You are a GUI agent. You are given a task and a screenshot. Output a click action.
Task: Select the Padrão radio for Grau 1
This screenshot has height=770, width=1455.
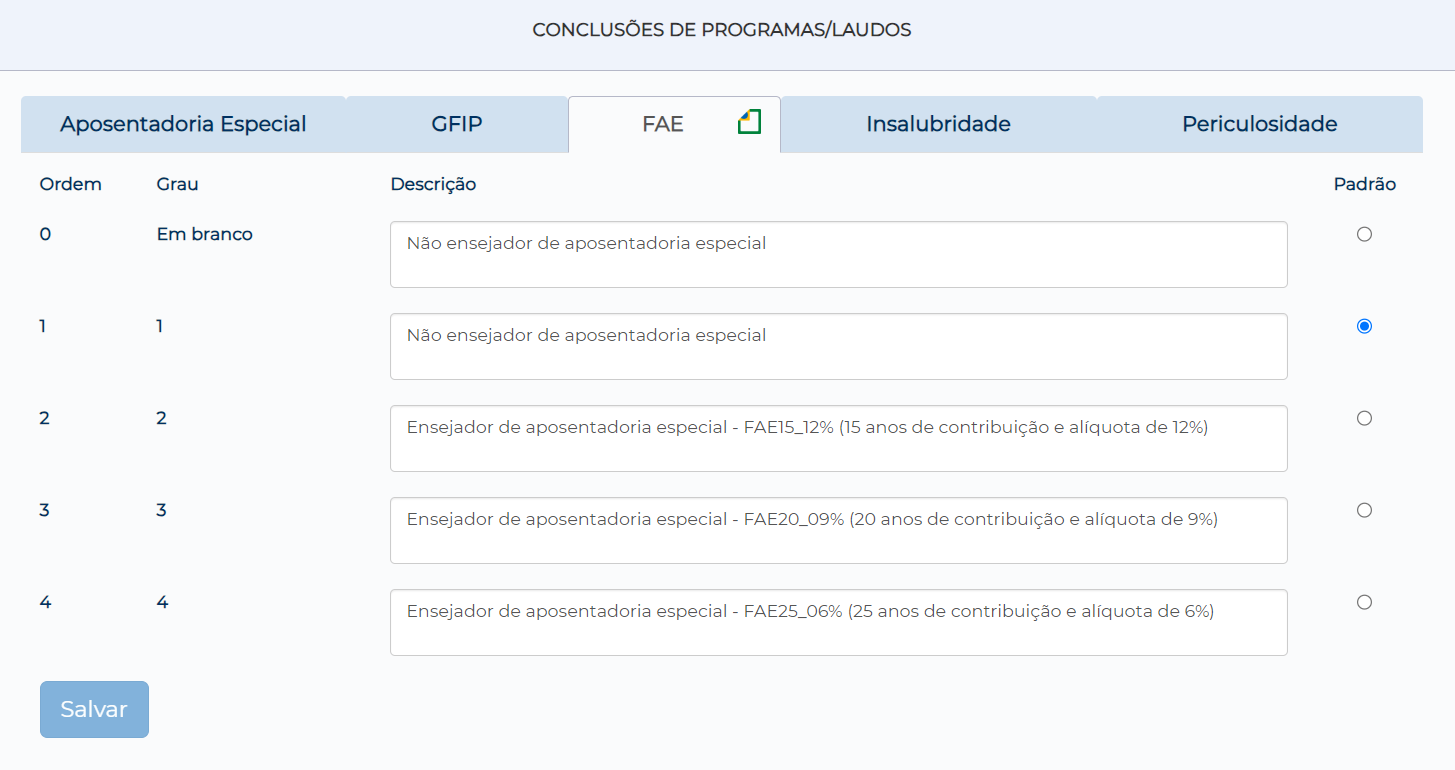(1364, 326)
